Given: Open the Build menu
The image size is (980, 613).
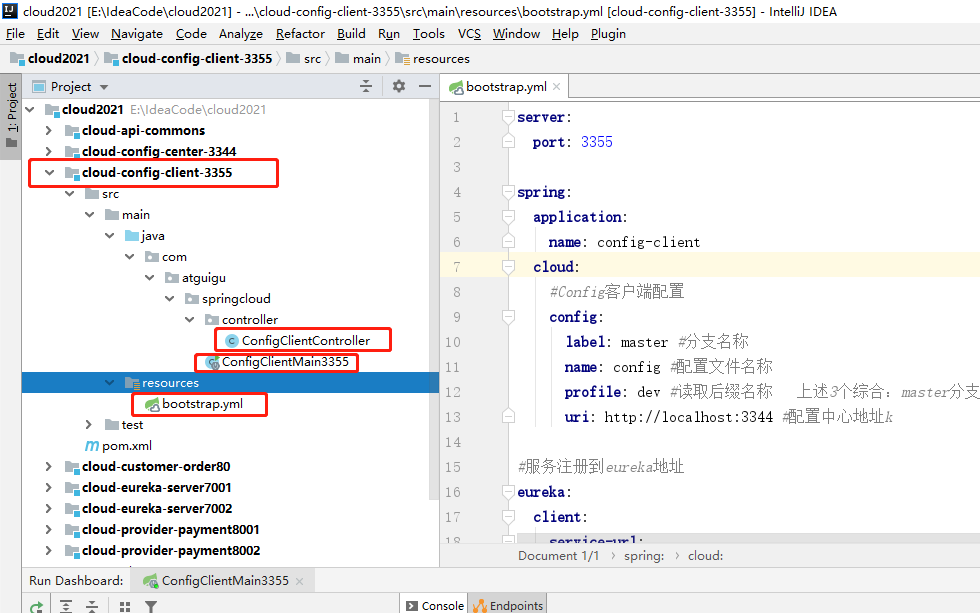Looking at the screenshot, I should 351,34.
